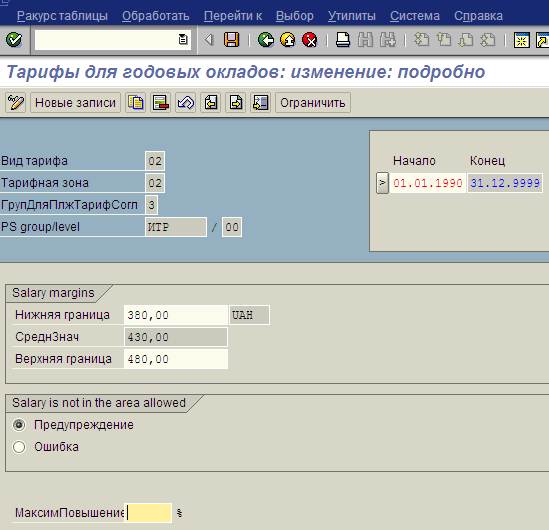
Task: Collapse the command field with the triangle arrow
Action: [x=209, y=40]
